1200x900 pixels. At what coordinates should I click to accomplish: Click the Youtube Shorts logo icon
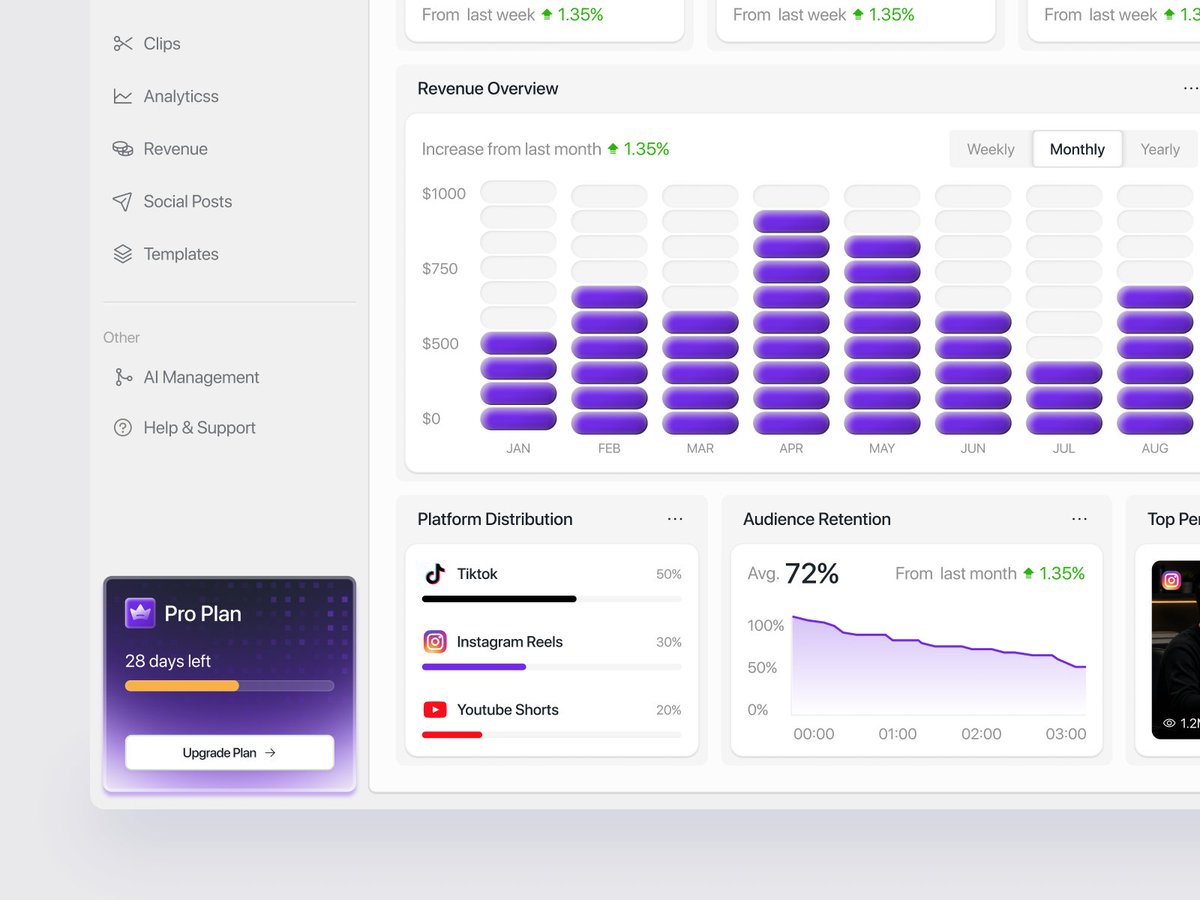tap(434, 710)
